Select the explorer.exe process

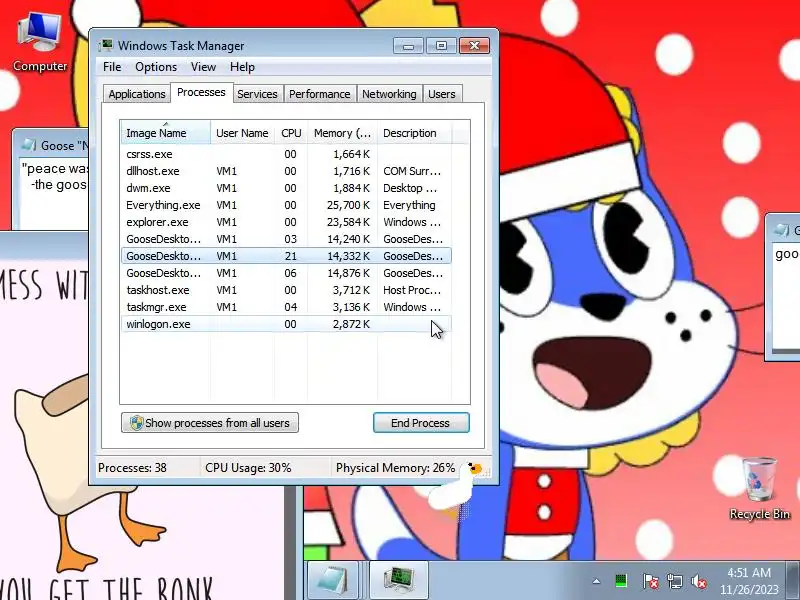286,222
